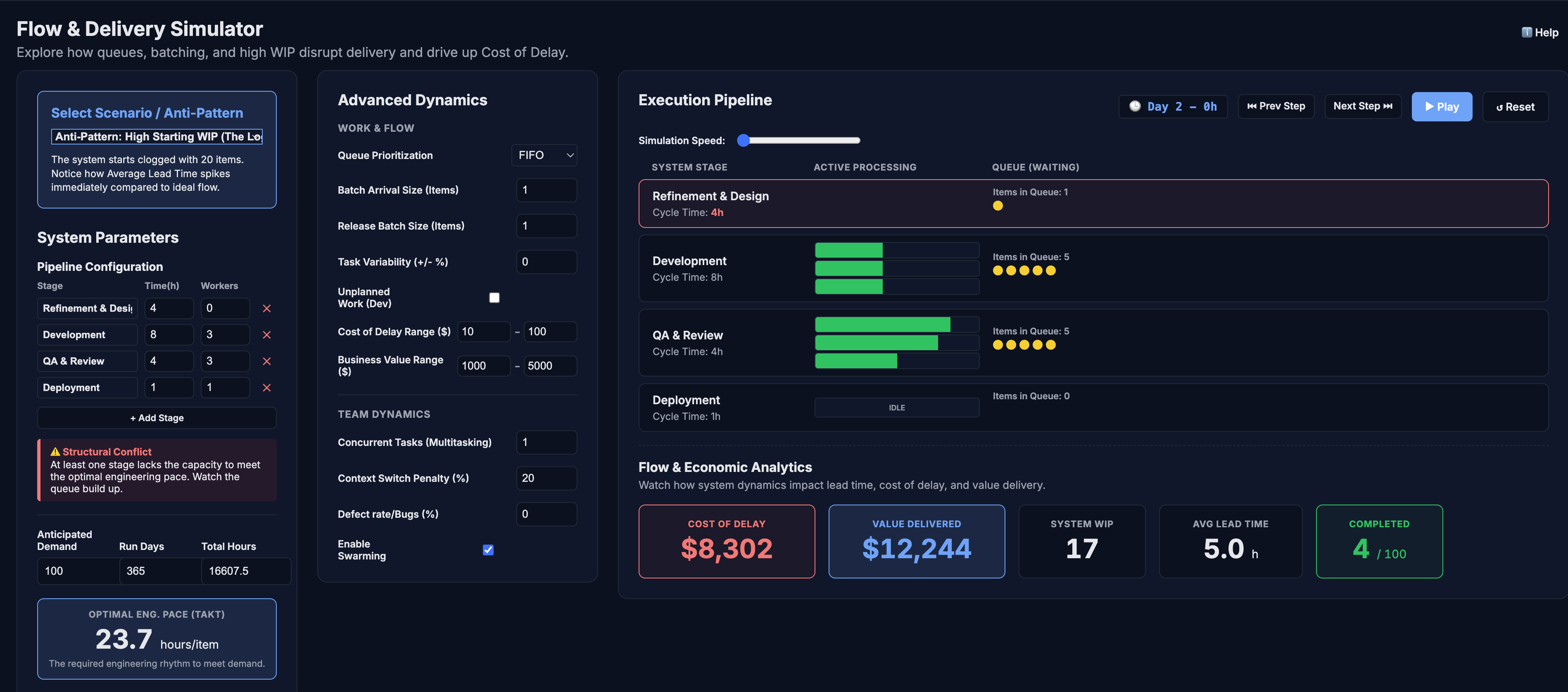Delete the Deployment stage via red X
Viewport: 1568px width, 692px height.
coord(266,388)
